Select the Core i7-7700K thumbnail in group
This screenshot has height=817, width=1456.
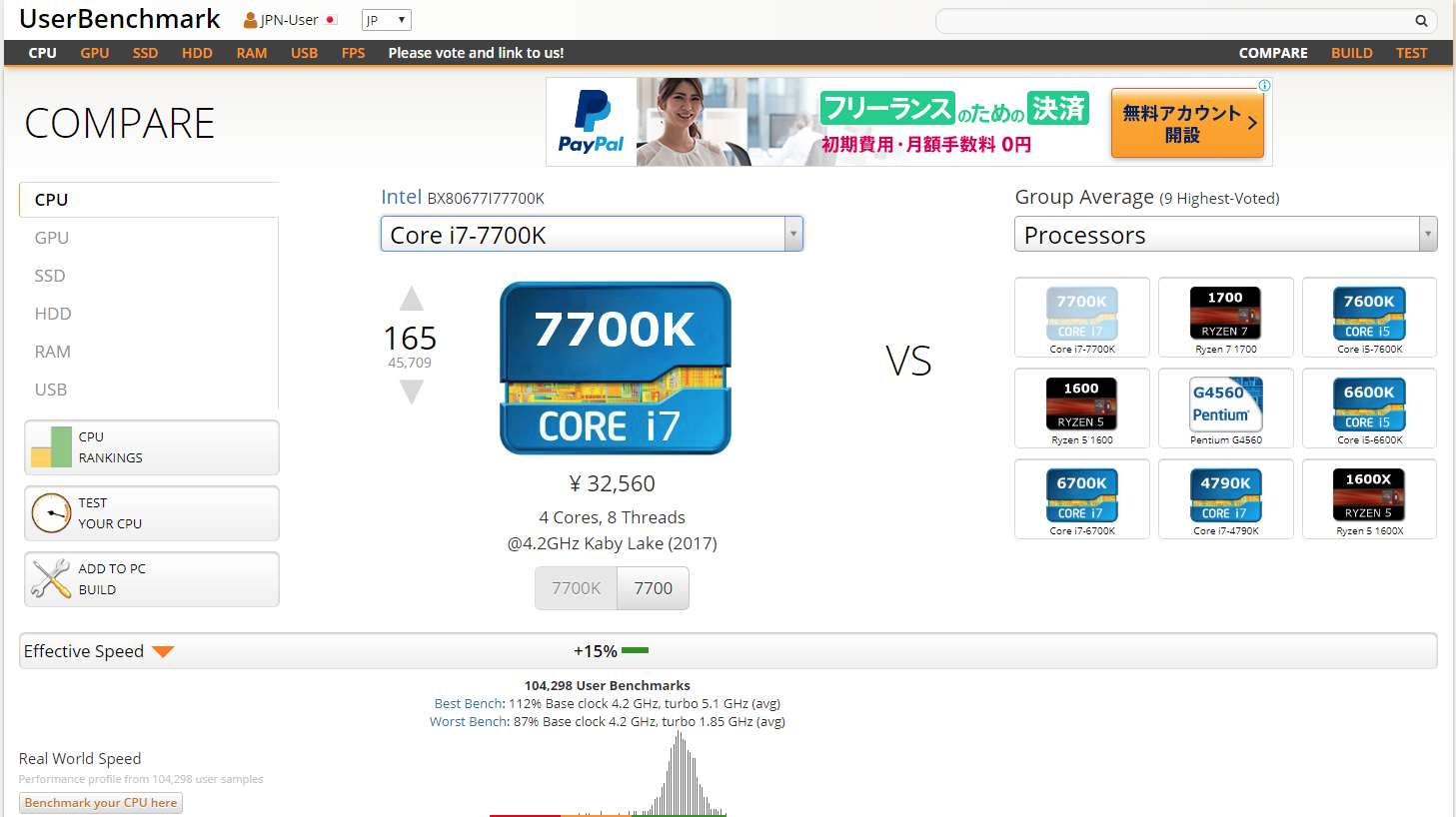(1082, 317)
